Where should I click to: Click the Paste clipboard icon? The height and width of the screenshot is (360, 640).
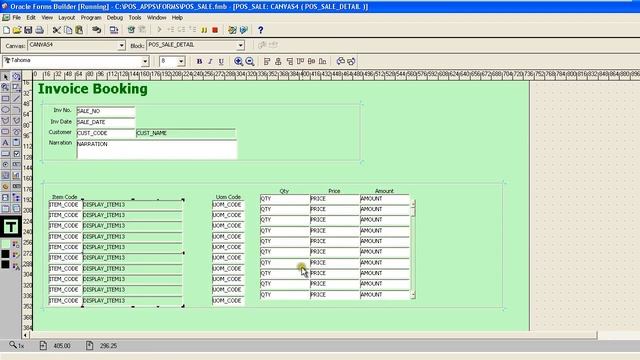coord(79,30)
